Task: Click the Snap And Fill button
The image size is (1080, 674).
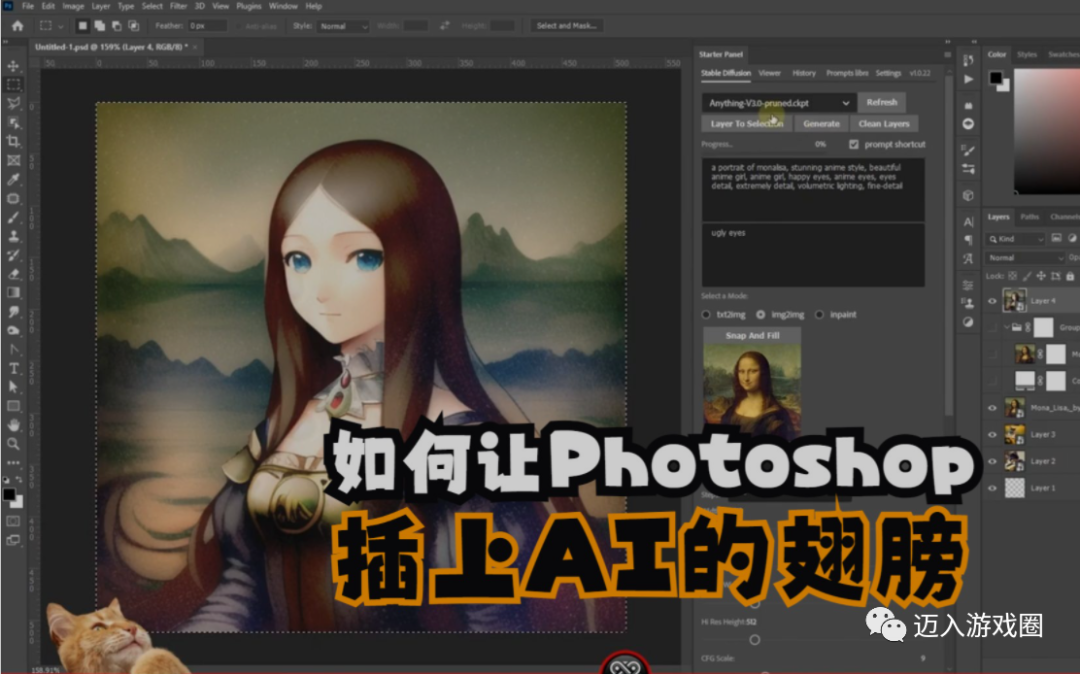Action: click(x=752, y=335)
